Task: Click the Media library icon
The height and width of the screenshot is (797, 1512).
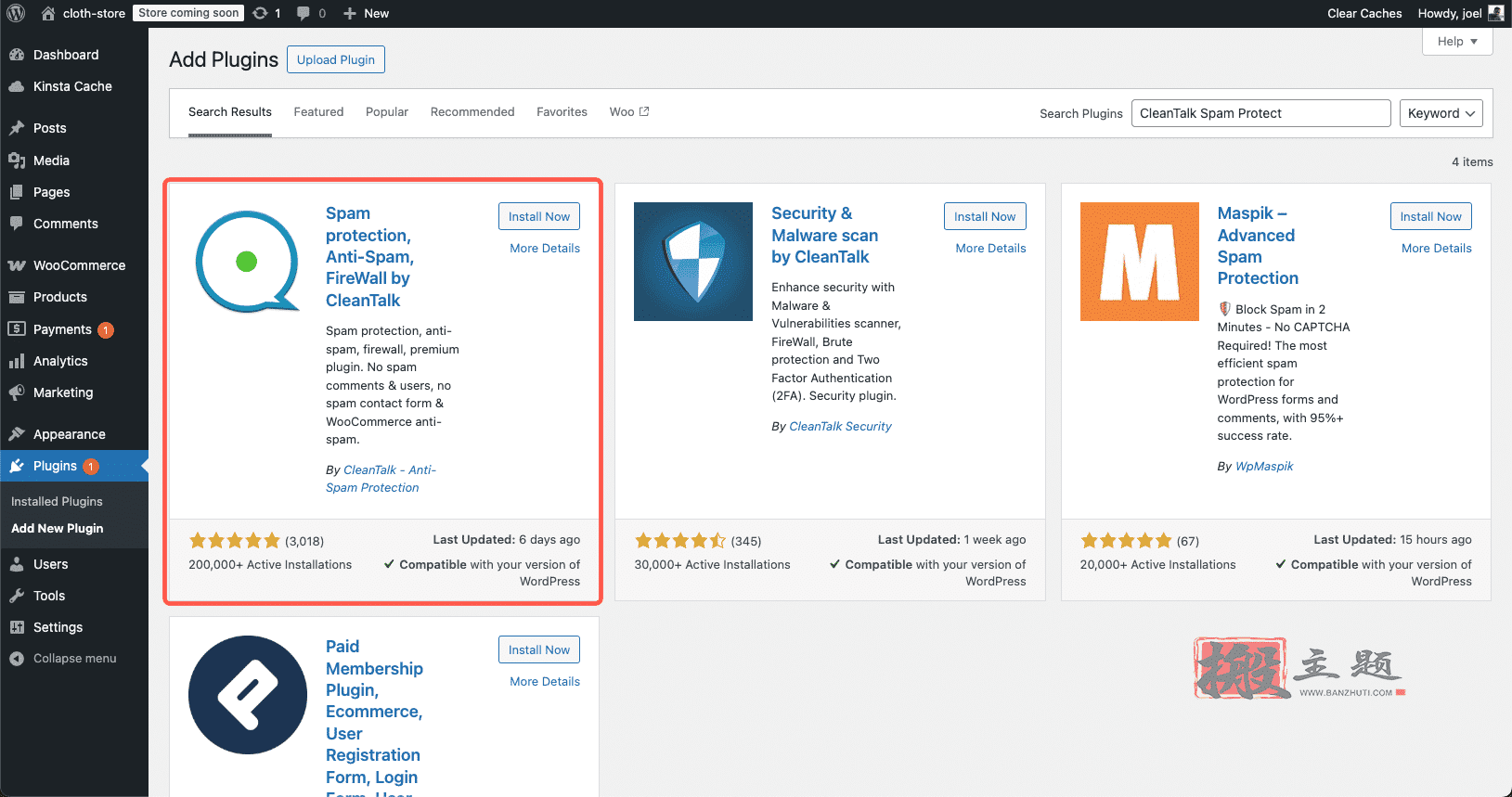Action: click(x=17, y=161)
